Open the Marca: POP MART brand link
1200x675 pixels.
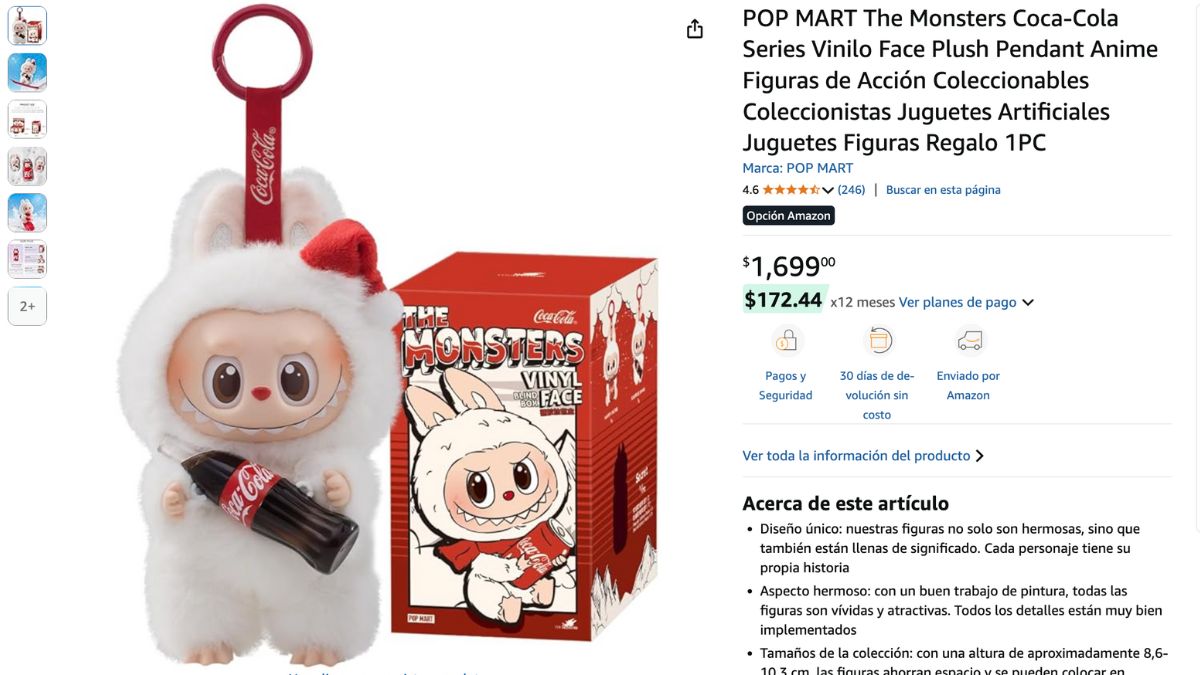pos(798,168)
